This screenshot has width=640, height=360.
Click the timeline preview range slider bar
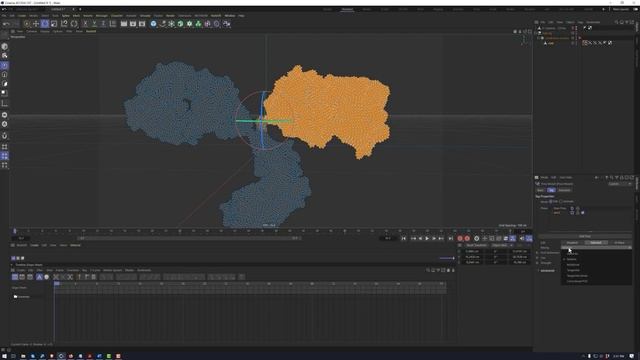tap(189, 238)
